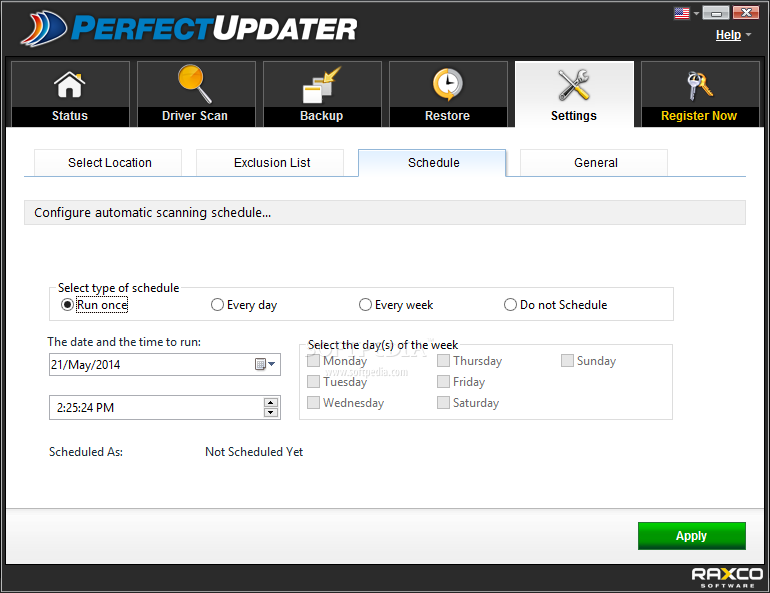Click the Raxco Software logo
Screen dimensions: 770x593
[x=727, y=577]
